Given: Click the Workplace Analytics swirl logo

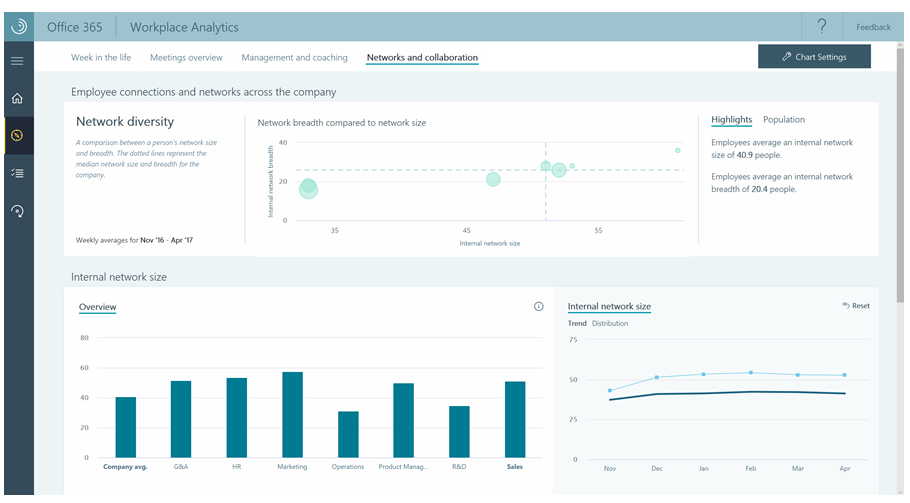Looking at the screenshot, I should coord(19,27).
